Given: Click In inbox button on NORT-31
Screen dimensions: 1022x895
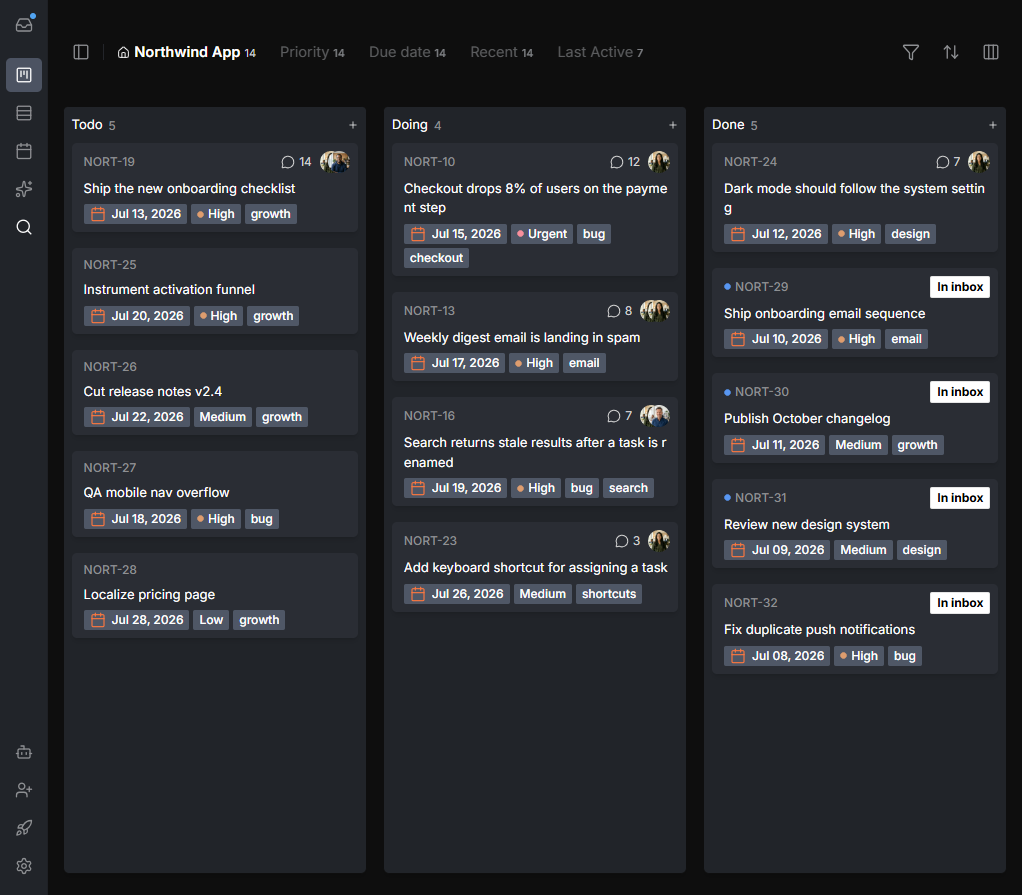Looking at the screenshot, I should tap(959, 498).
